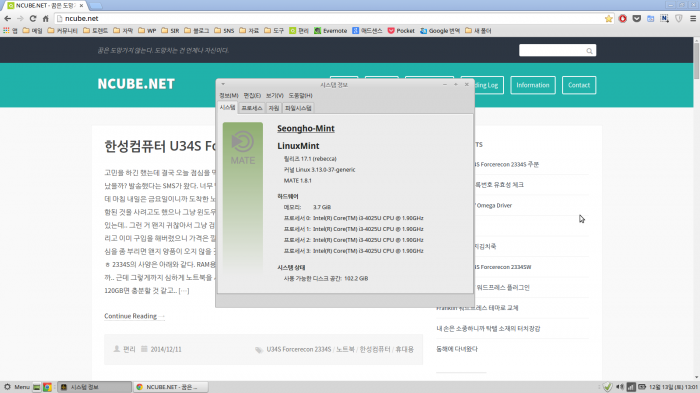
Task: Click the browser forward arrow
Action: pos(20,19)
